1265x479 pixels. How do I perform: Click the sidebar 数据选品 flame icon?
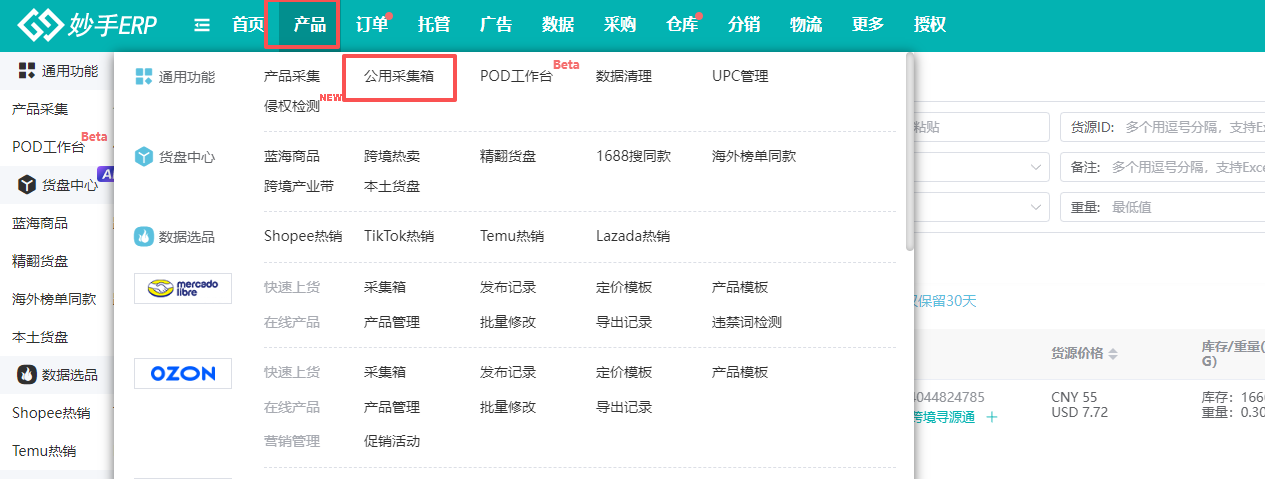[x=27, y=374]
